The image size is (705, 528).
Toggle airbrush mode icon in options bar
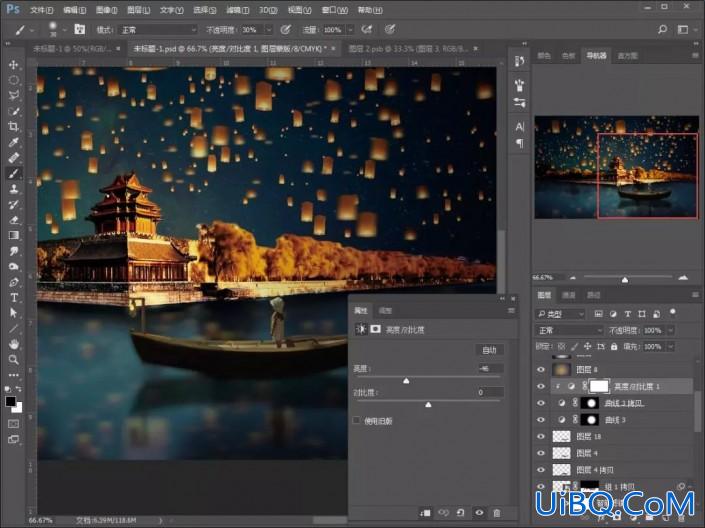click(x=367, y=29)
